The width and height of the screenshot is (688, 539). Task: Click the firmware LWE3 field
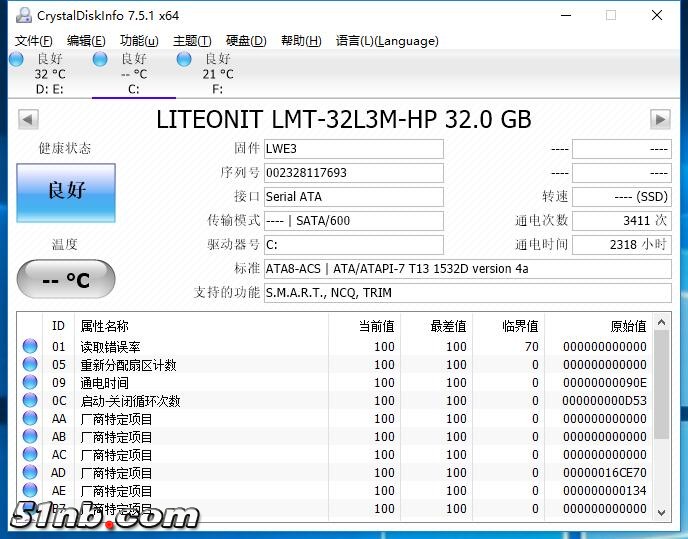pos(353,149)
